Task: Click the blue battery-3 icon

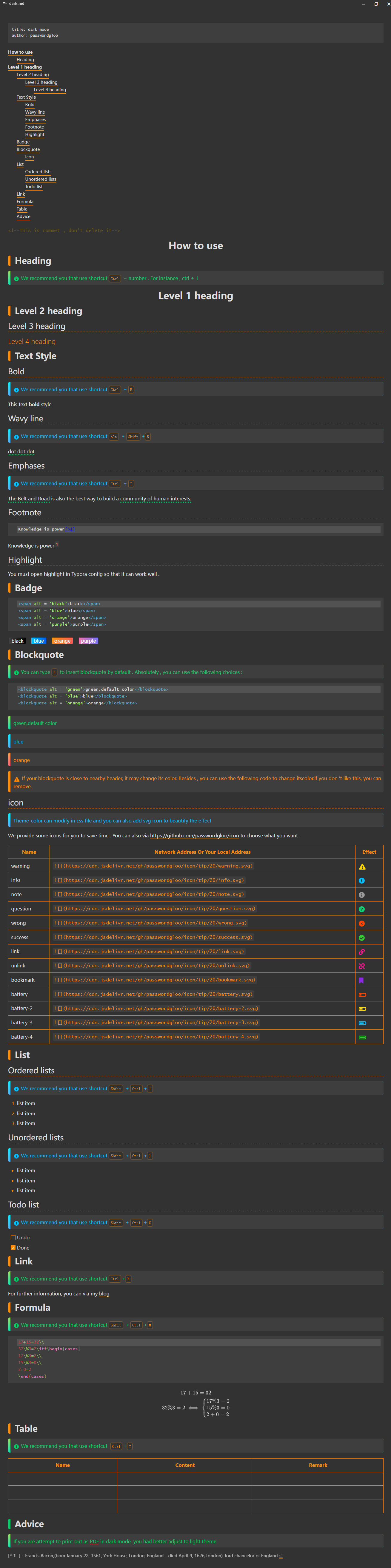Action: pos(362,1023)
